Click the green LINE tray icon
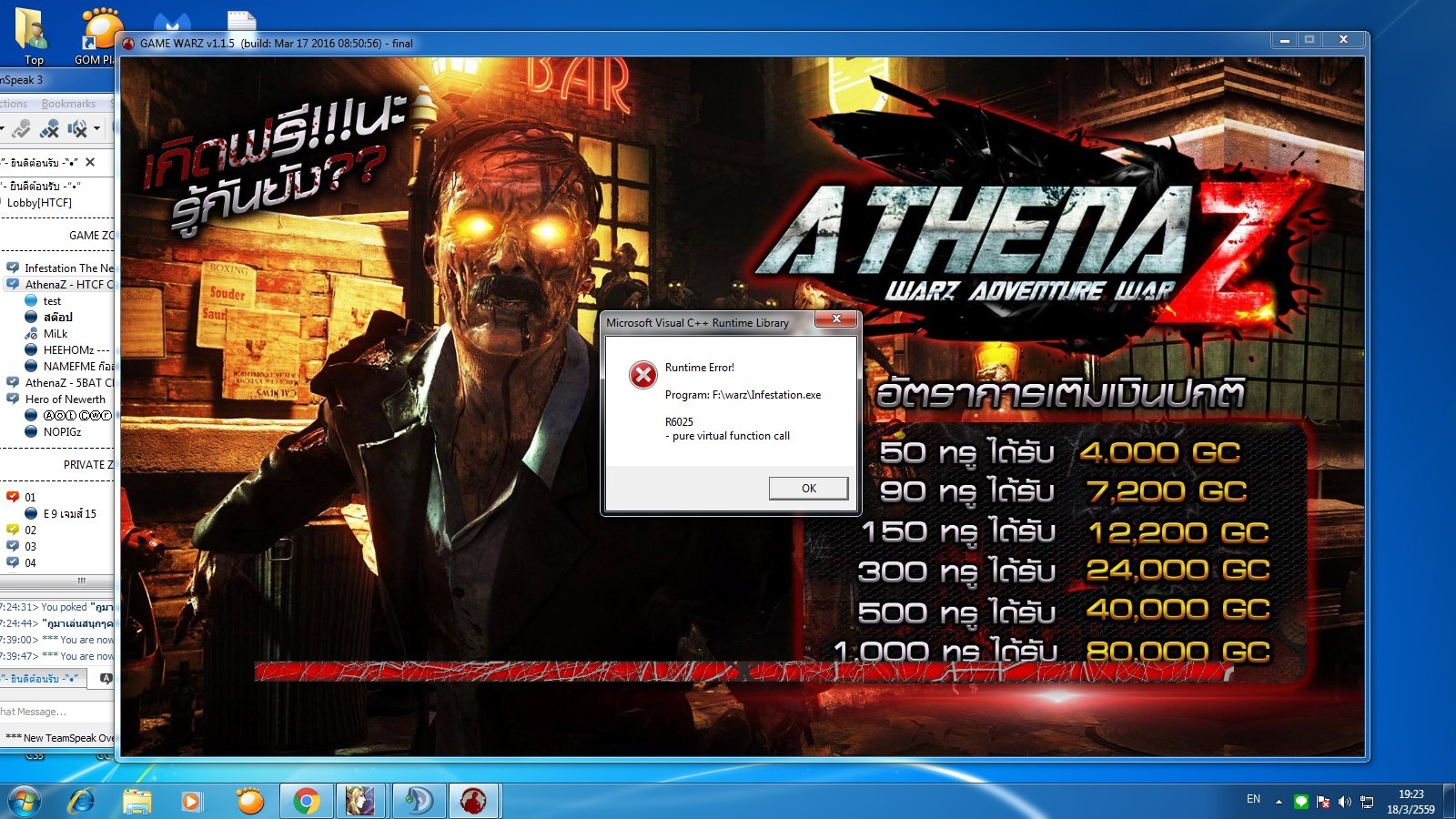Image resolution: width=1456 pixels, height=819 pixels. (1301, 802)
